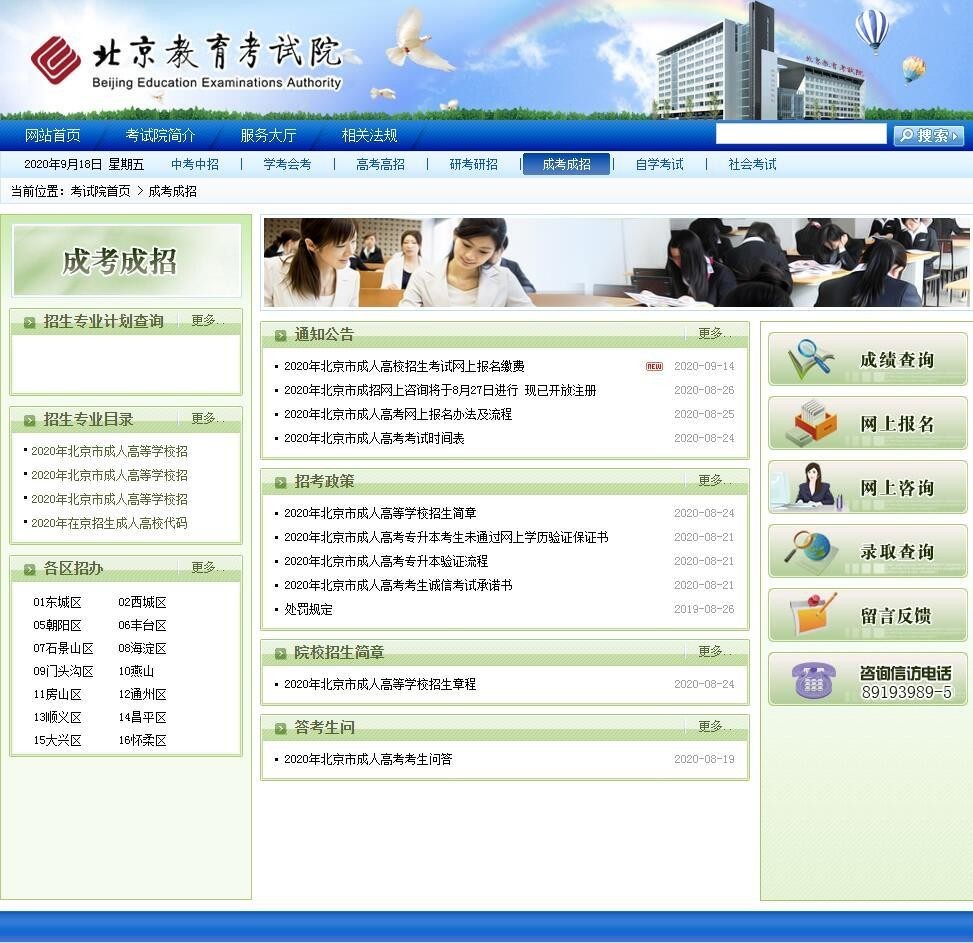The height and width of the screenshot is (943, 973).
Task: Select district 07石景山区
Action: click(63, 648)
